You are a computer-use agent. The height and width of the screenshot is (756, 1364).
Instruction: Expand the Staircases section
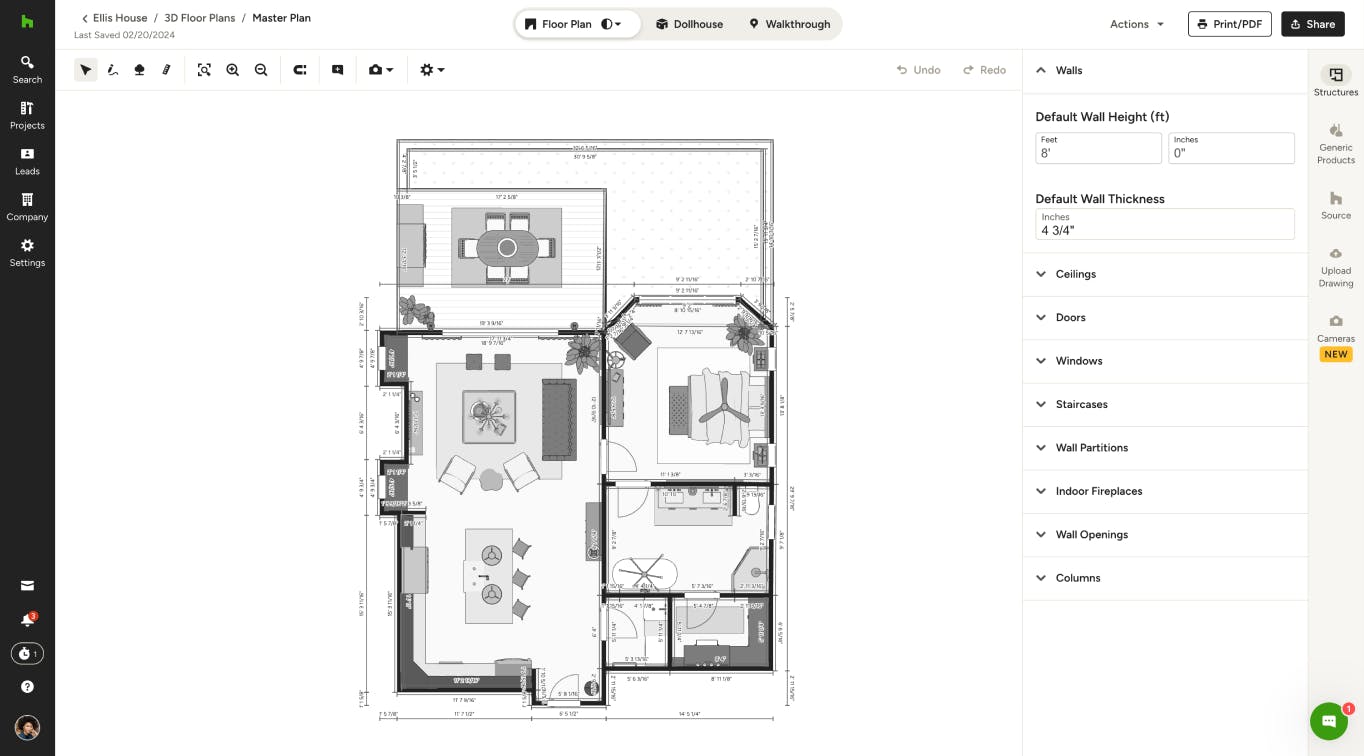pyautogui.click(x=1165, y=404)
